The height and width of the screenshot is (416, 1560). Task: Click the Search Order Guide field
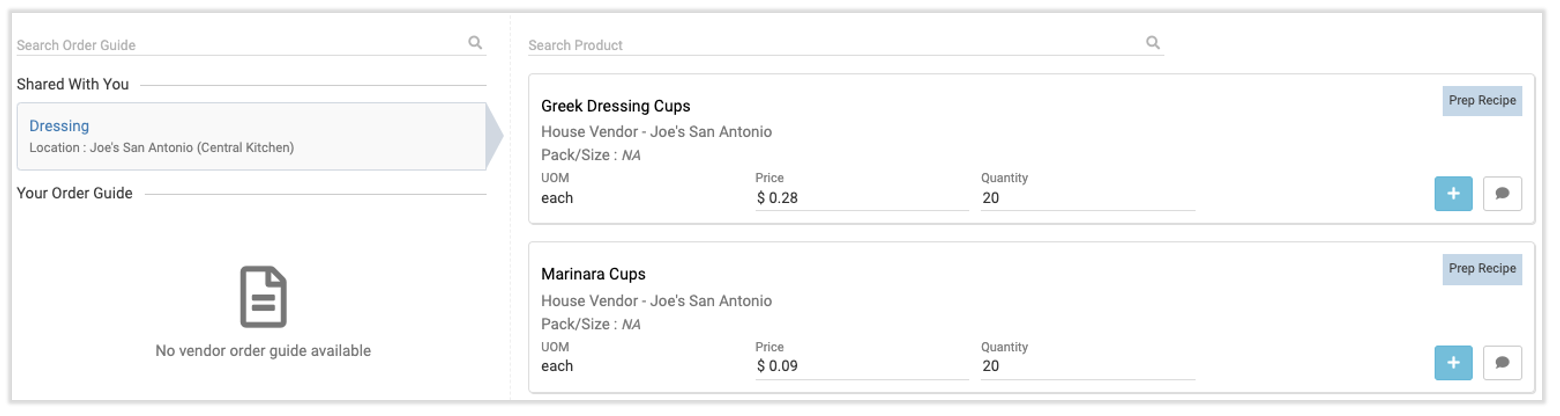pos(240,45)
